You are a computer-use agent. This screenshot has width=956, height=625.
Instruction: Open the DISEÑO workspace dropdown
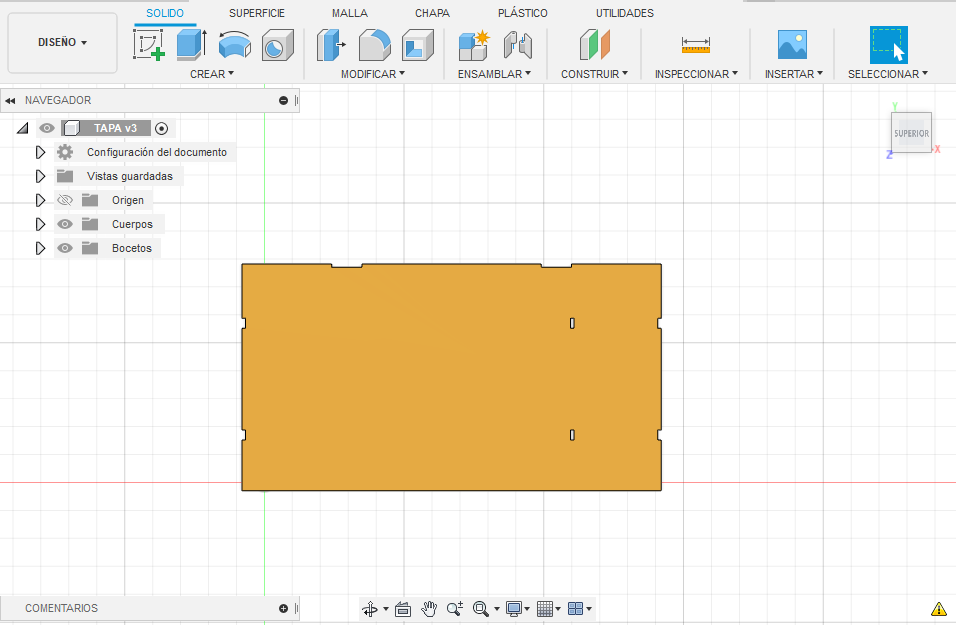pyautogui.click(x=62, y=43)
